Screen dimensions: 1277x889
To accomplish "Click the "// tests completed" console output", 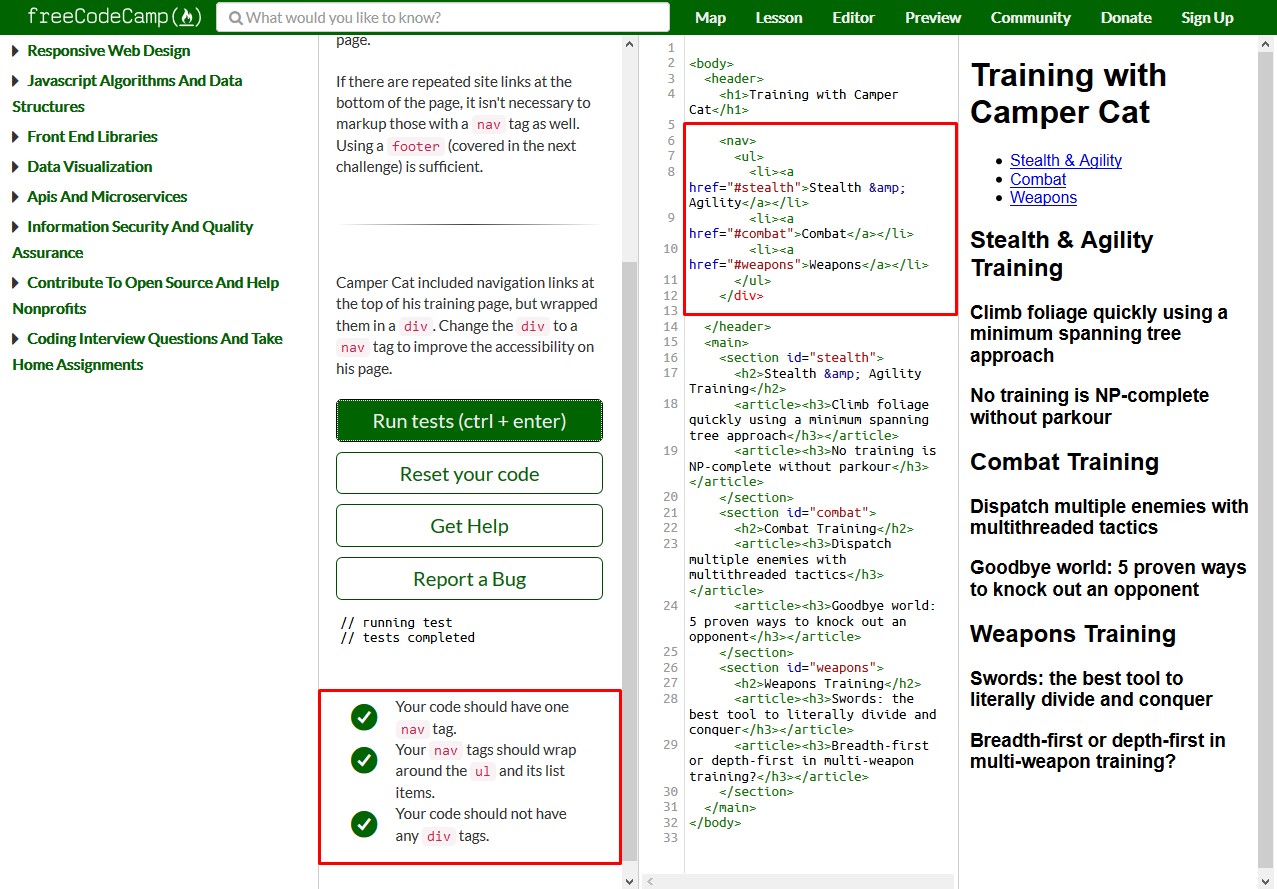I will (408, 637).
